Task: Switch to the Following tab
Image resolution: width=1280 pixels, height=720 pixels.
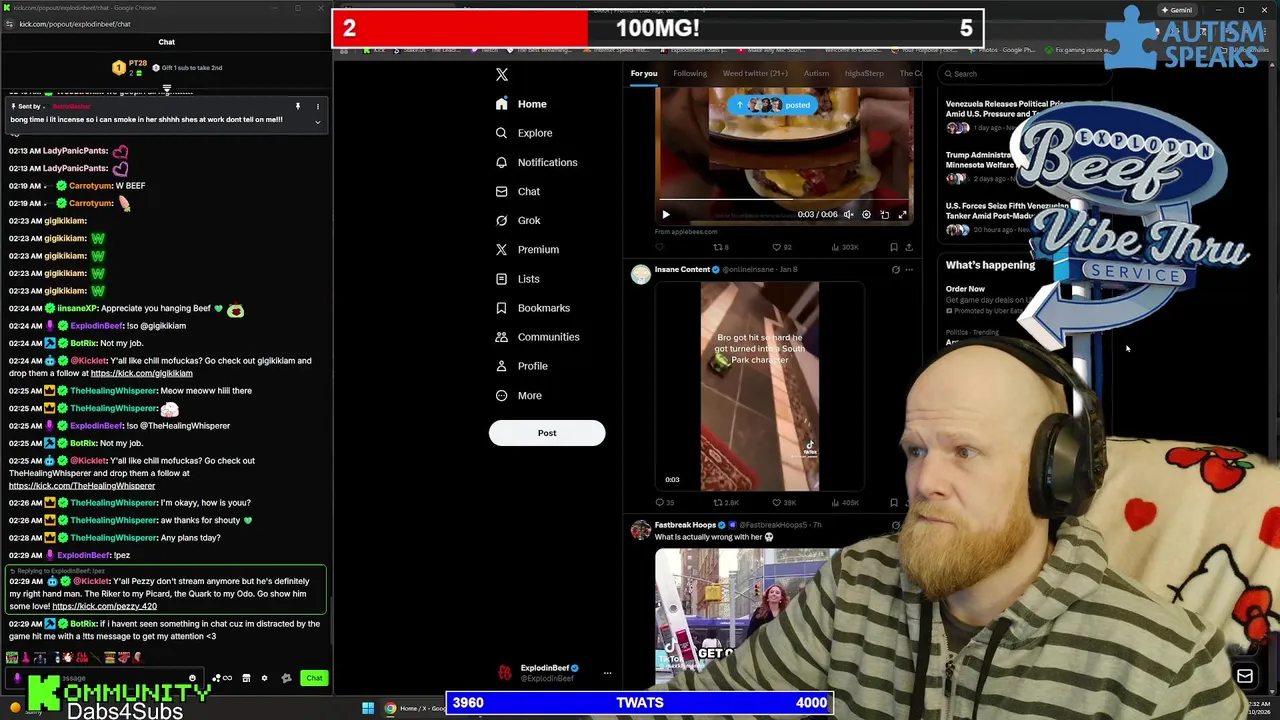Action: pos(689,73)
